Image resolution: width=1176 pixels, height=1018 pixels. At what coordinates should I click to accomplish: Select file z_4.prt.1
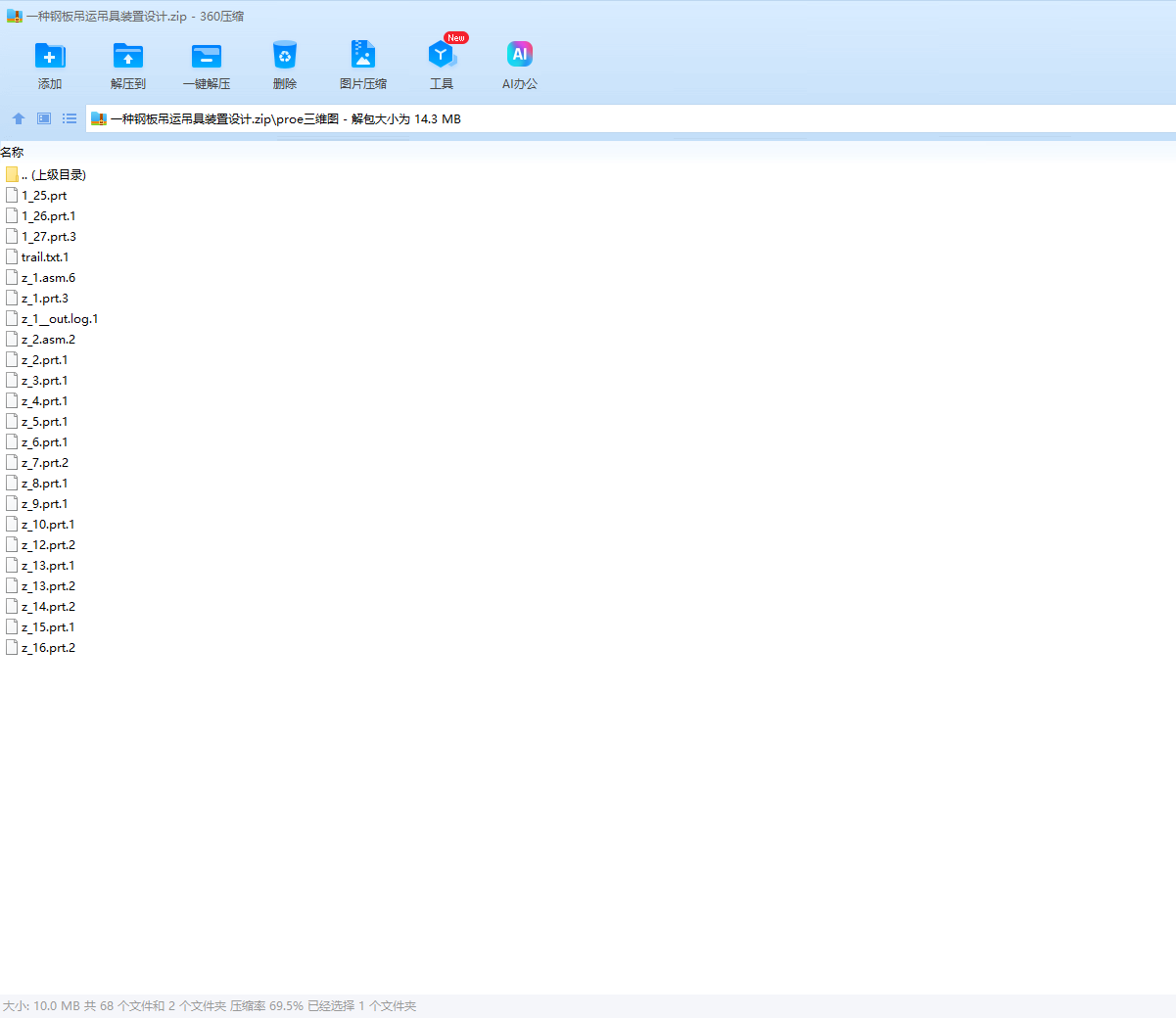click(37, 400)
